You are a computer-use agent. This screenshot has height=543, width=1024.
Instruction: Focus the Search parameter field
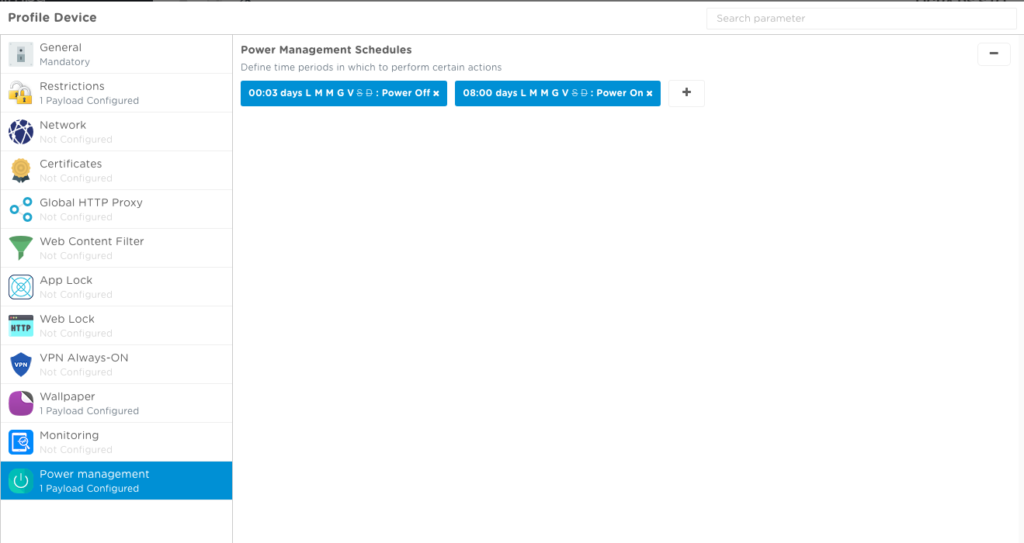tap(860, 18)
